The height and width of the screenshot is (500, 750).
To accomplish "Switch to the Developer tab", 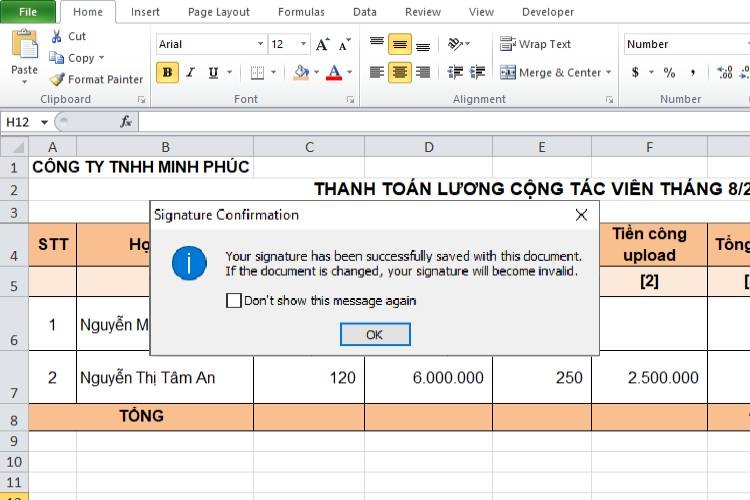I will (x=548, y=12).
